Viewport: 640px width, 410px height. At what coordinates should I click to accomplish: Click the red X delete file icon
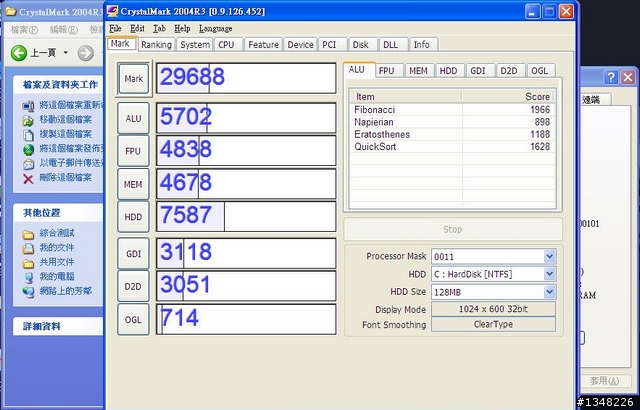click(28, 178)
